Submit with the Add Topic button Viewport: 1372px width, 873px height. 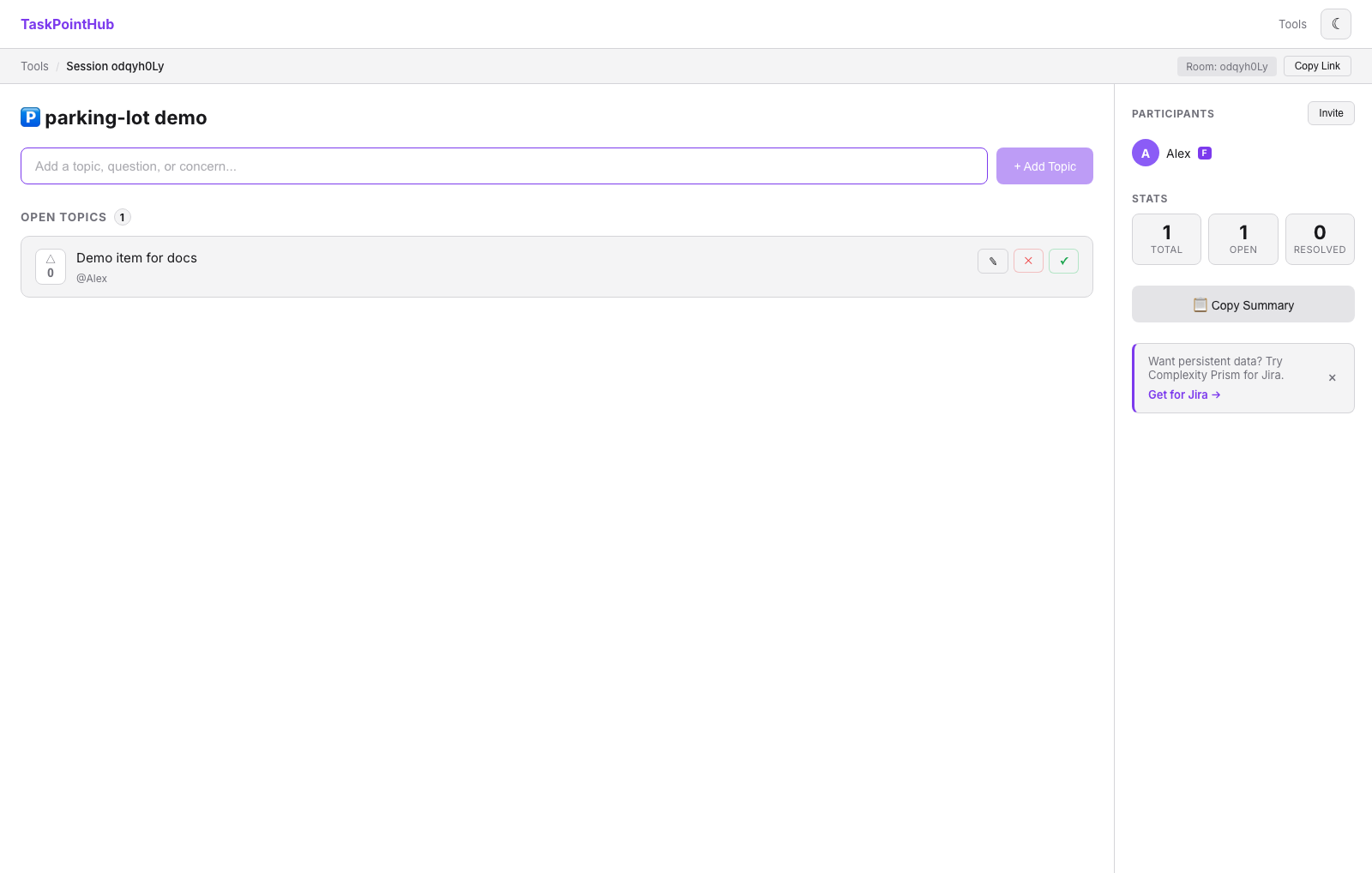point(1044,166)
